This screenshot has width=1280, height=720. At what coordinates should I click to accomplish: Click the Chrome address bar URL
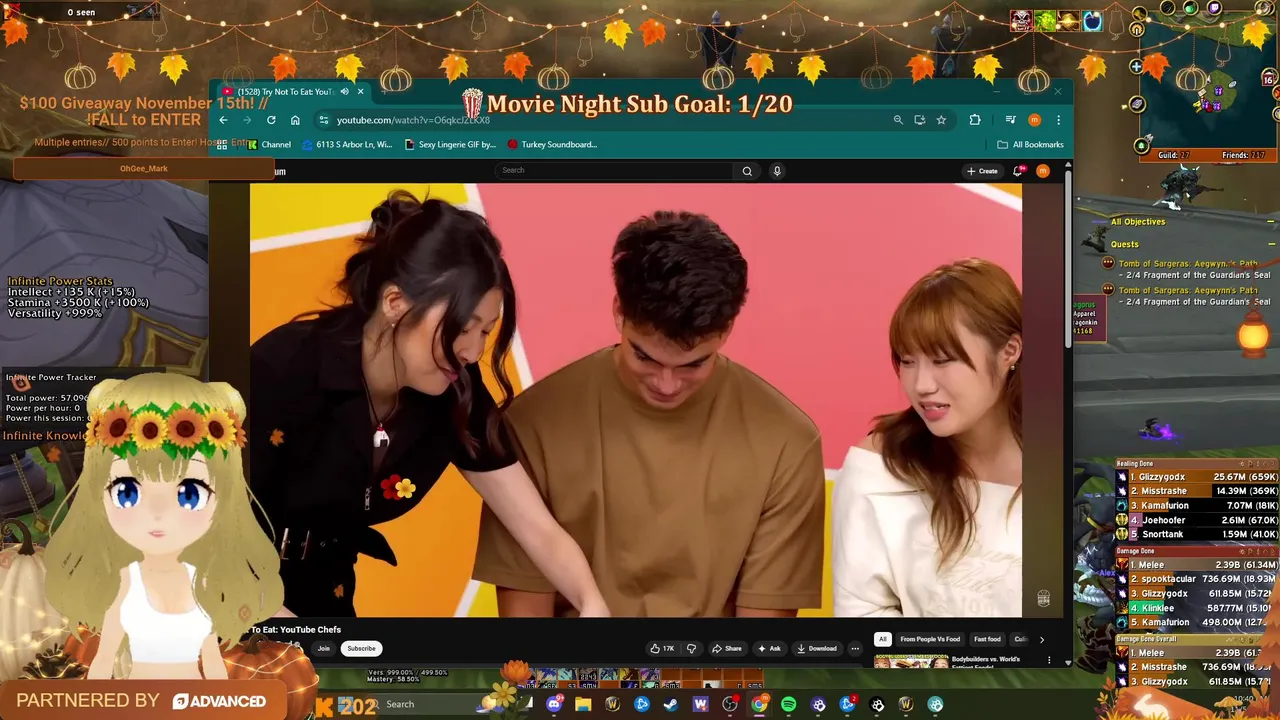413,120
